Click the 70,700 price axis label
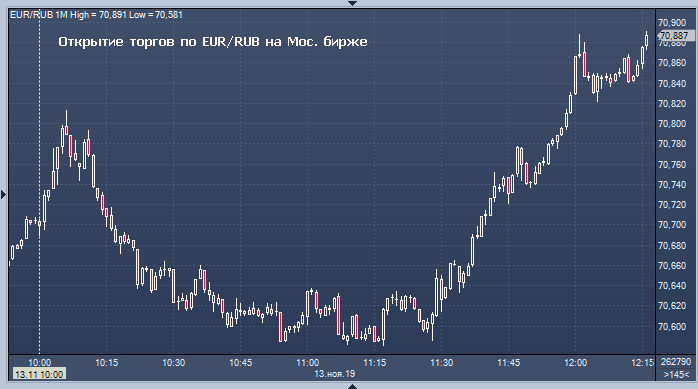This screenshot has height=389, width=698. click(x=672, y=225)
